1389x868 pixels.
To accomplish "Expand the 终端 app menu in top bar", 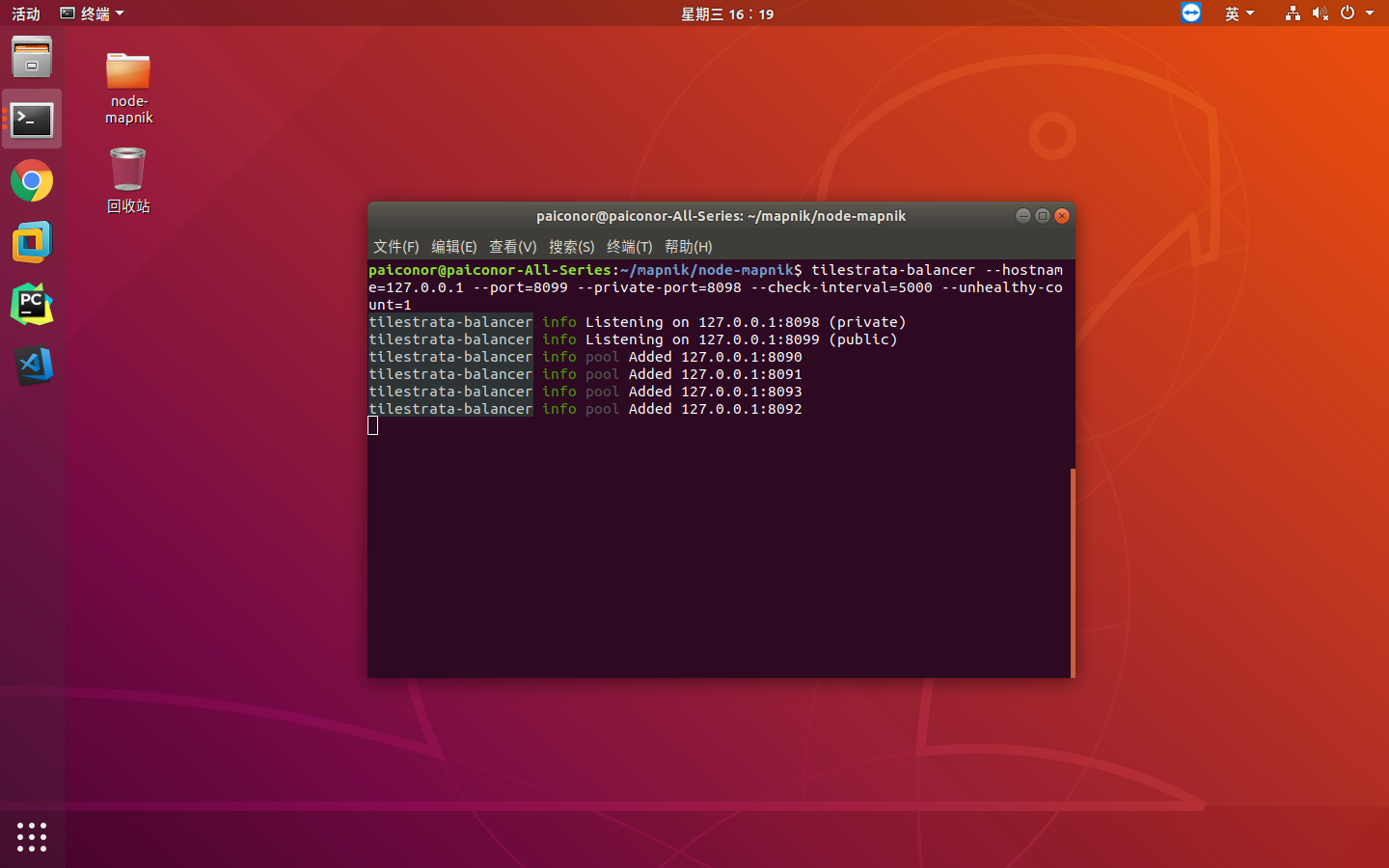I will coord(92,14).
